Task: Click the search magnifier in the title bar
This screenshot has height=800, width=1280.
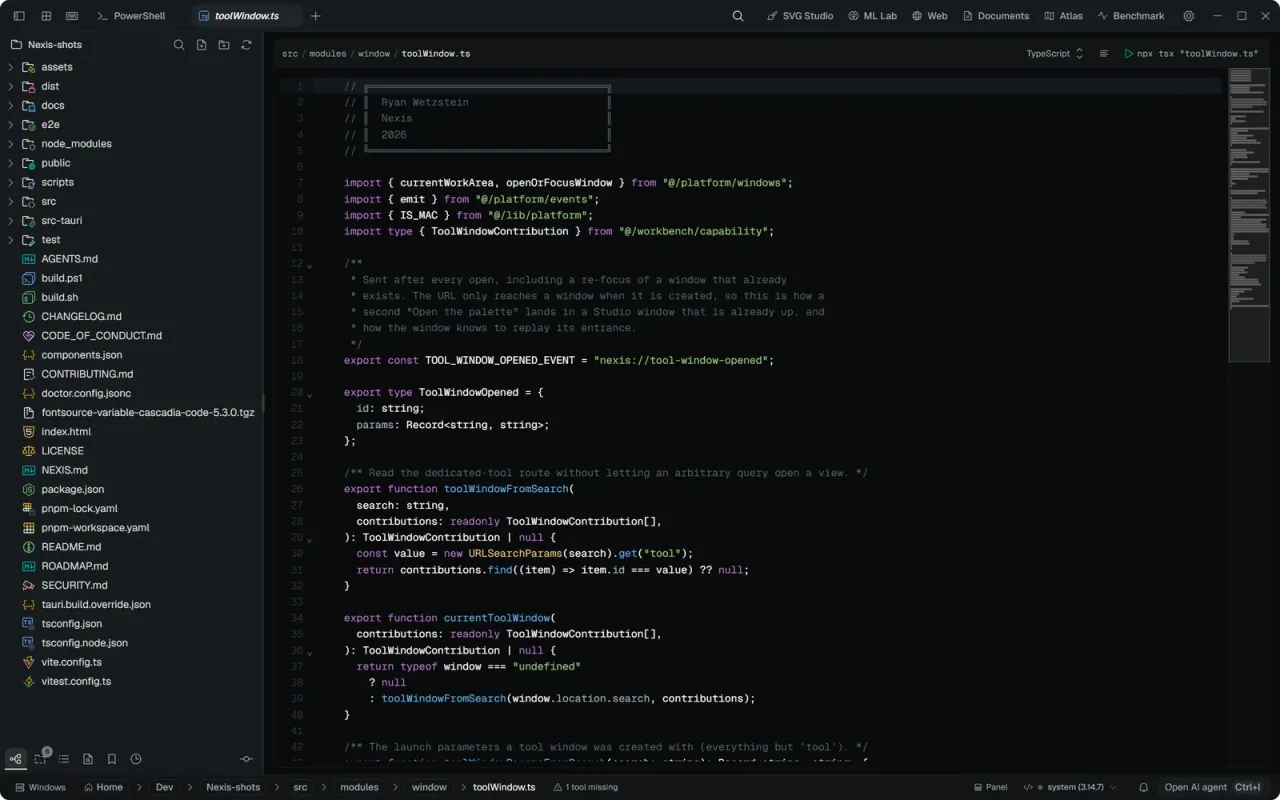Action: [x=738, y=16]
